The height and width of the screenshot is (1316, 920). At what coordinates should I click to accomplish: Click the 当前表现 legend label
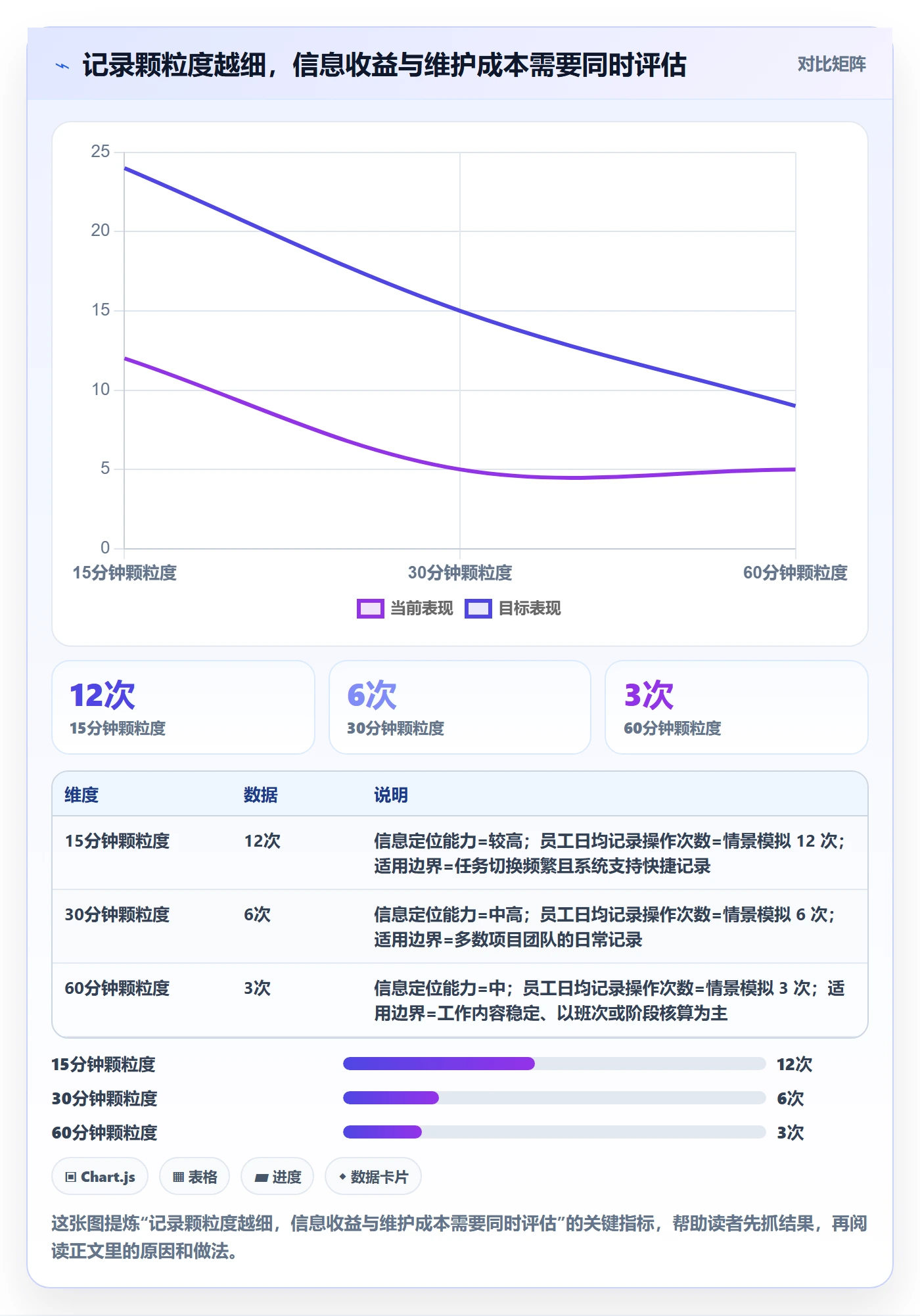click(x=422, y=609)
